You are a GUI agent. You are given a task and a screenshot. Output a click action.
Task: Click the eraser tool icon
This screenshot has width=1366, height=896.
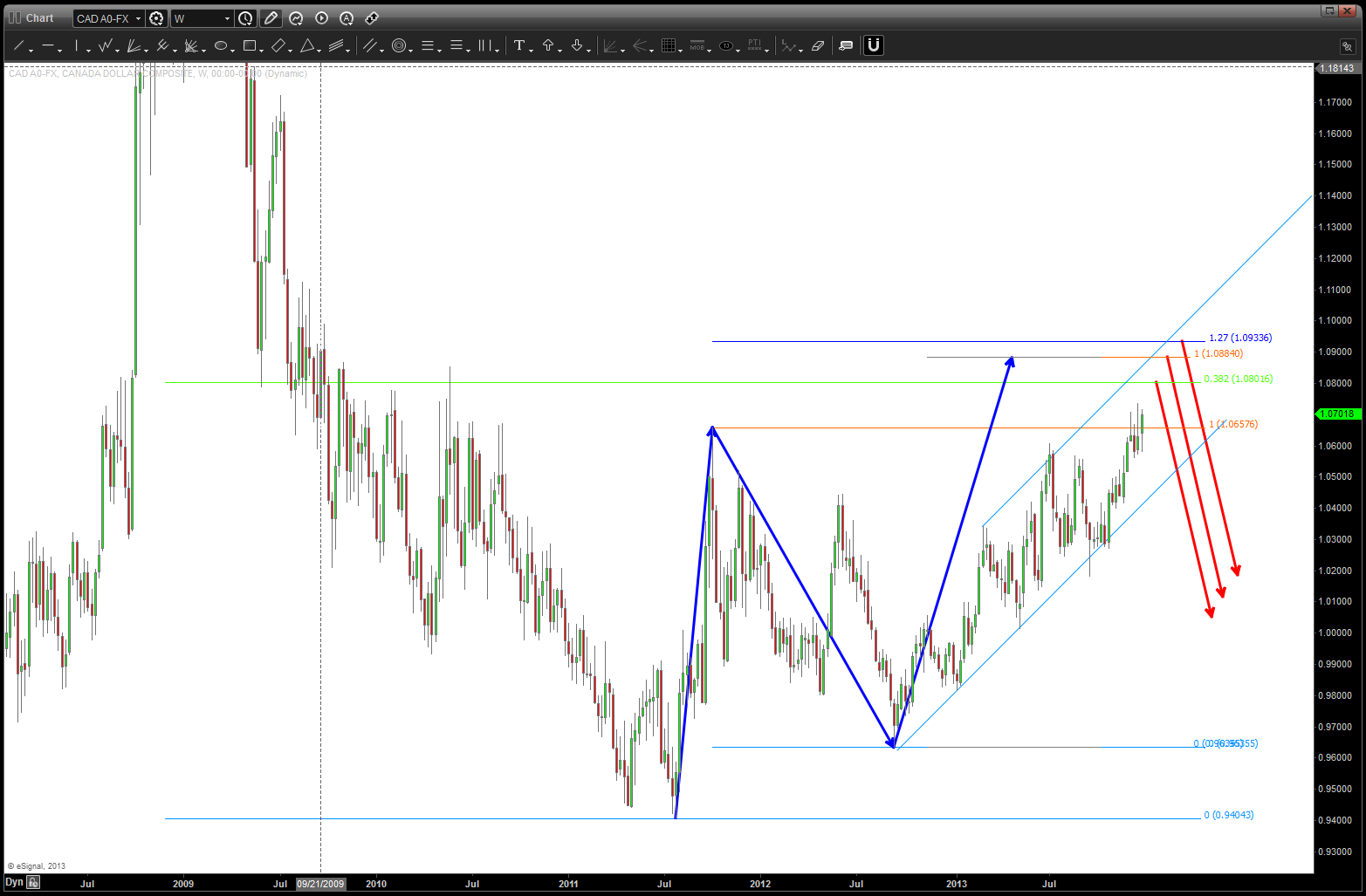pos(818,45)
